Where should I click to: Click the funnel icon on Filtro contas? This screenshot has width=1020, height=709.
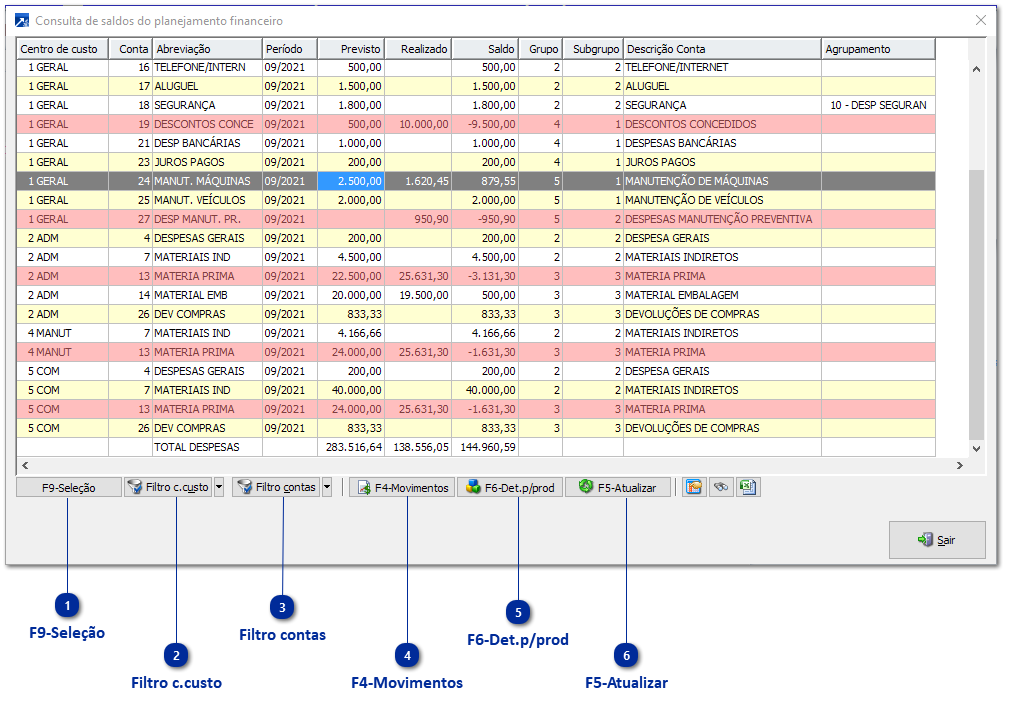pyautogui.click(x=243, y=488)
